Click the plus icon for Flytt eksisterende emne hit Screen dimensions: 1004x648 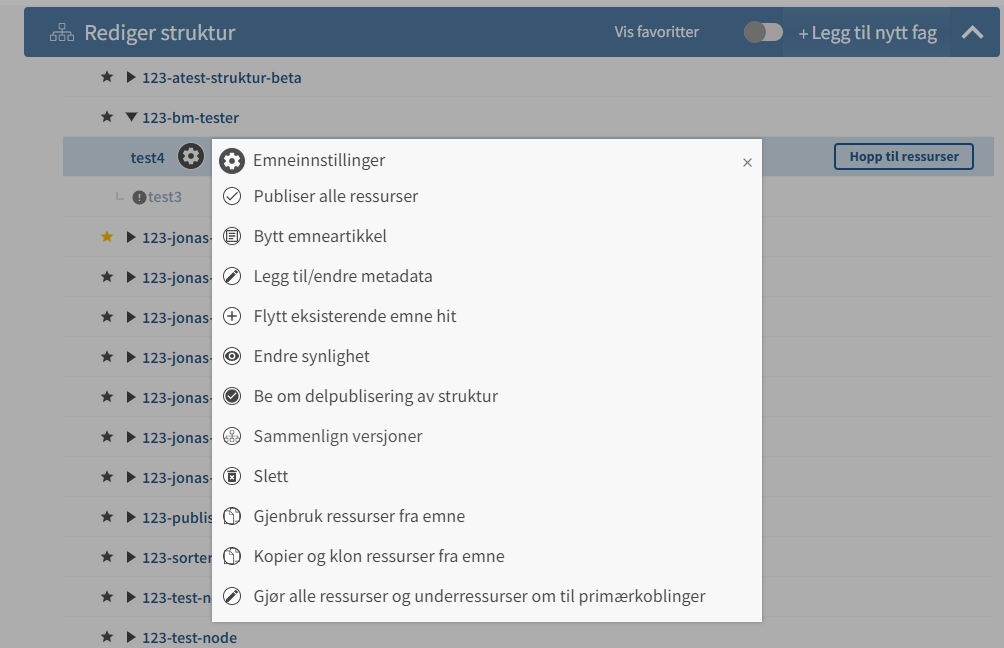point(232,316)
